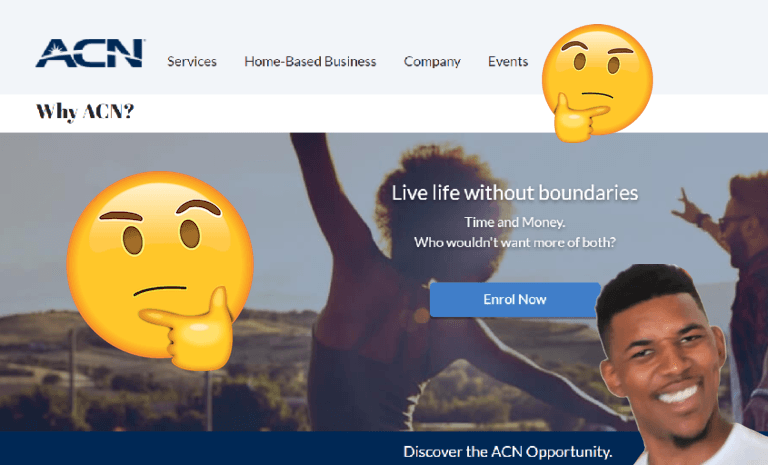Click the large thinking face emoji
This screenshot has height=465, width=768.
point(160,269)
